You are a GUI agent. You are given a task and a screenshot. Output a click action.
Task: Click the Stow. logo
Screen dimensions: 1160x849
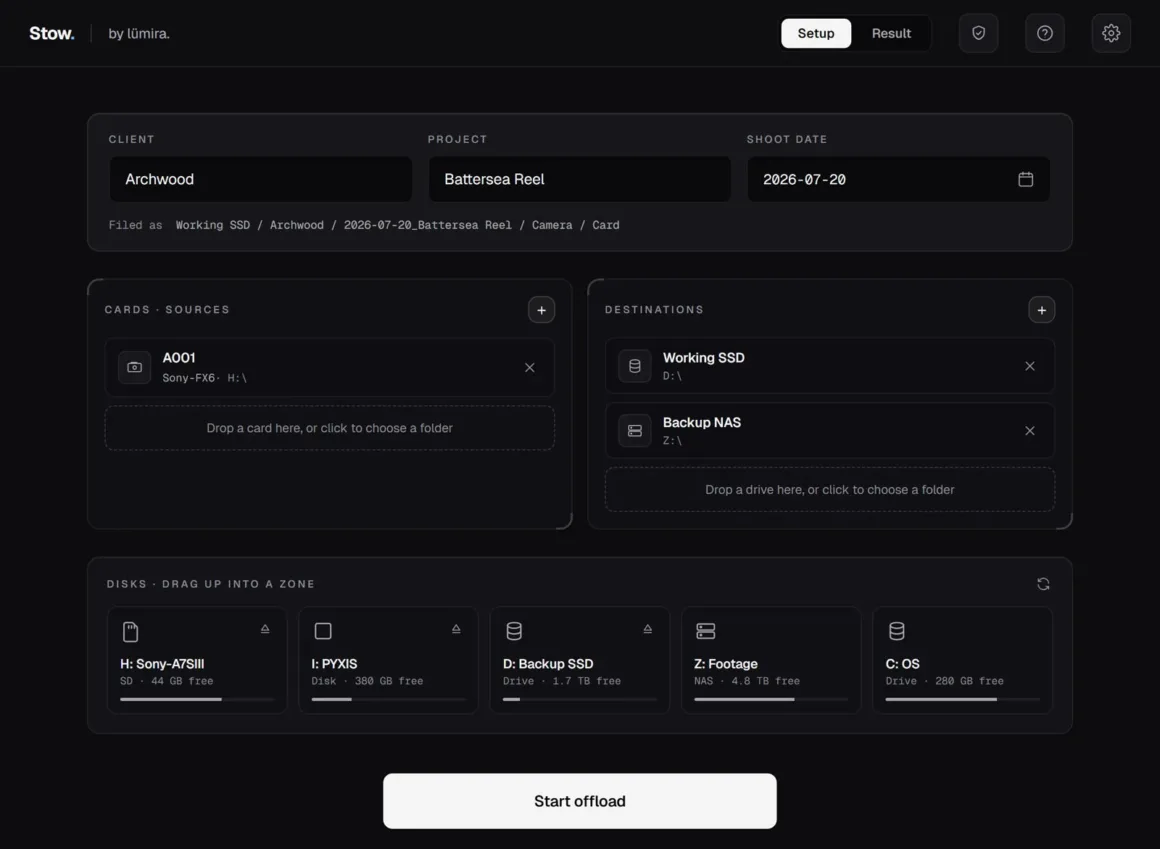(52, 33)
